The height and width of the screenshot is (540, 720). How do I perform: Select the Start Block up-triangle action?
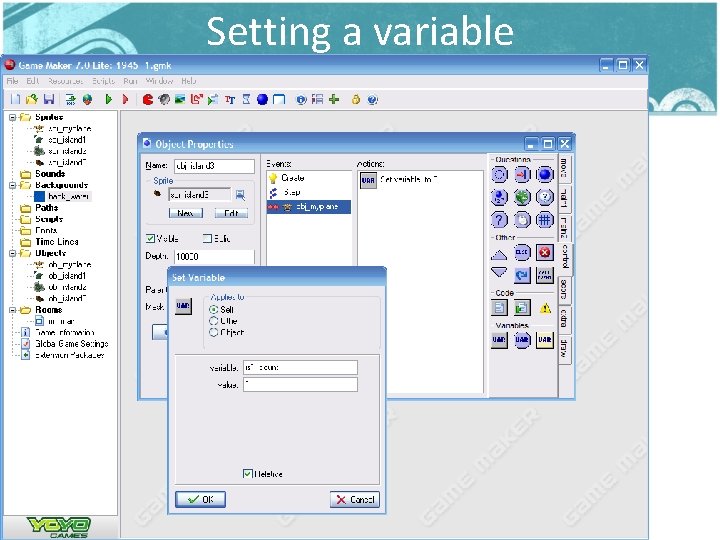click(x=499, y=254)
